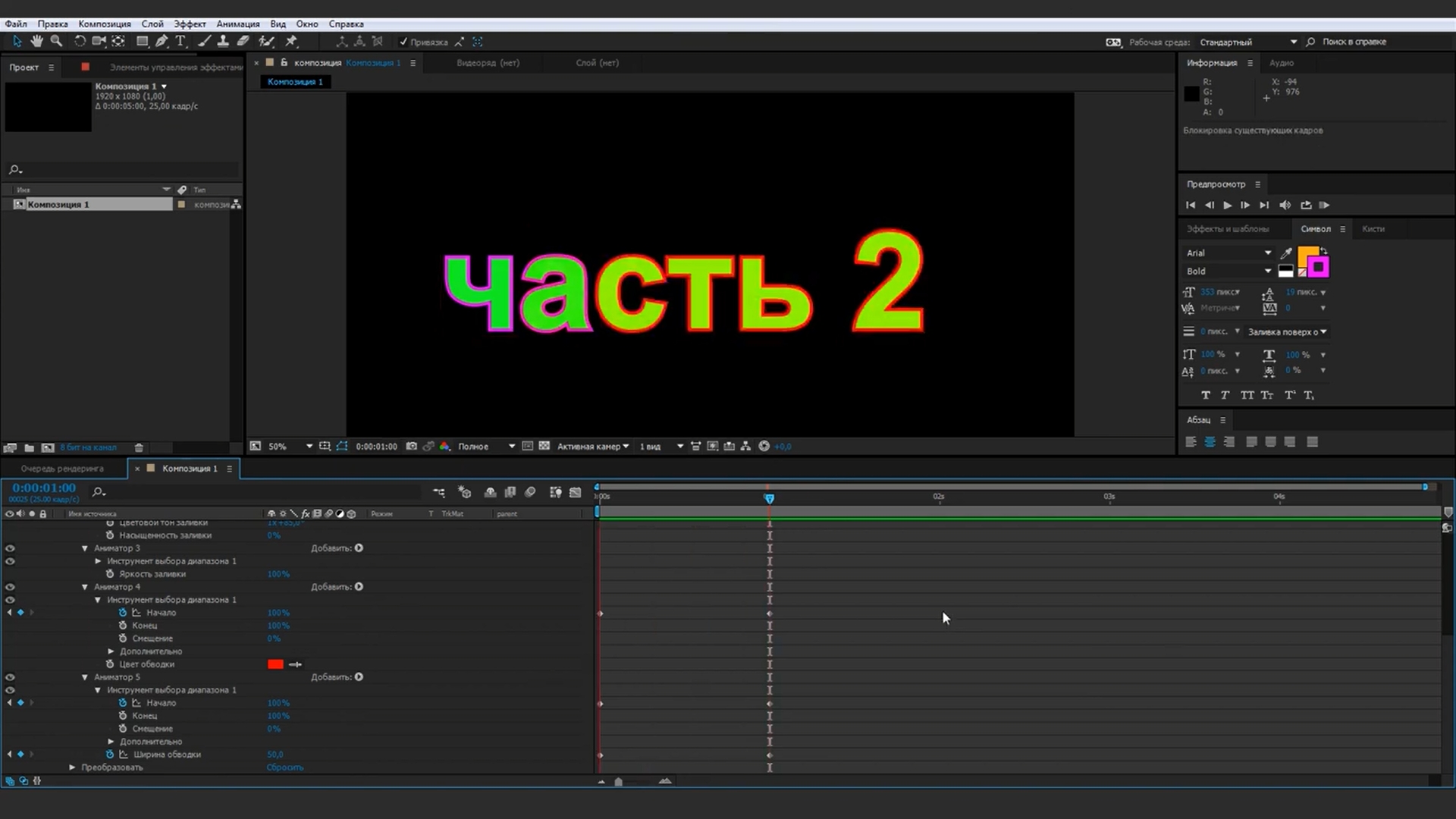Viewport: 1456px width, 819px height.
Task: Expand the Дополнительно group under Аниматор 5
Action: click(111, 741)
